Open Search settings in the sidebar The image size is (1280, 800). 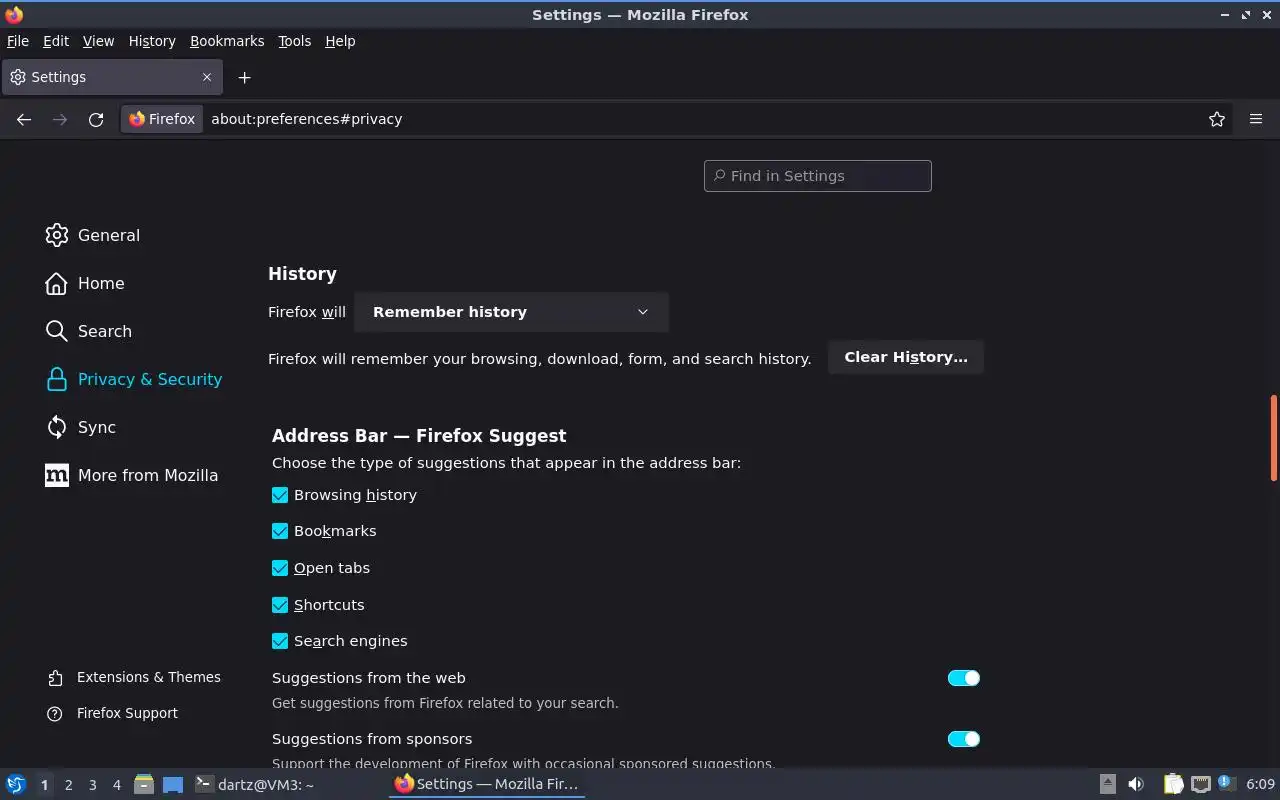pos(88,331)
